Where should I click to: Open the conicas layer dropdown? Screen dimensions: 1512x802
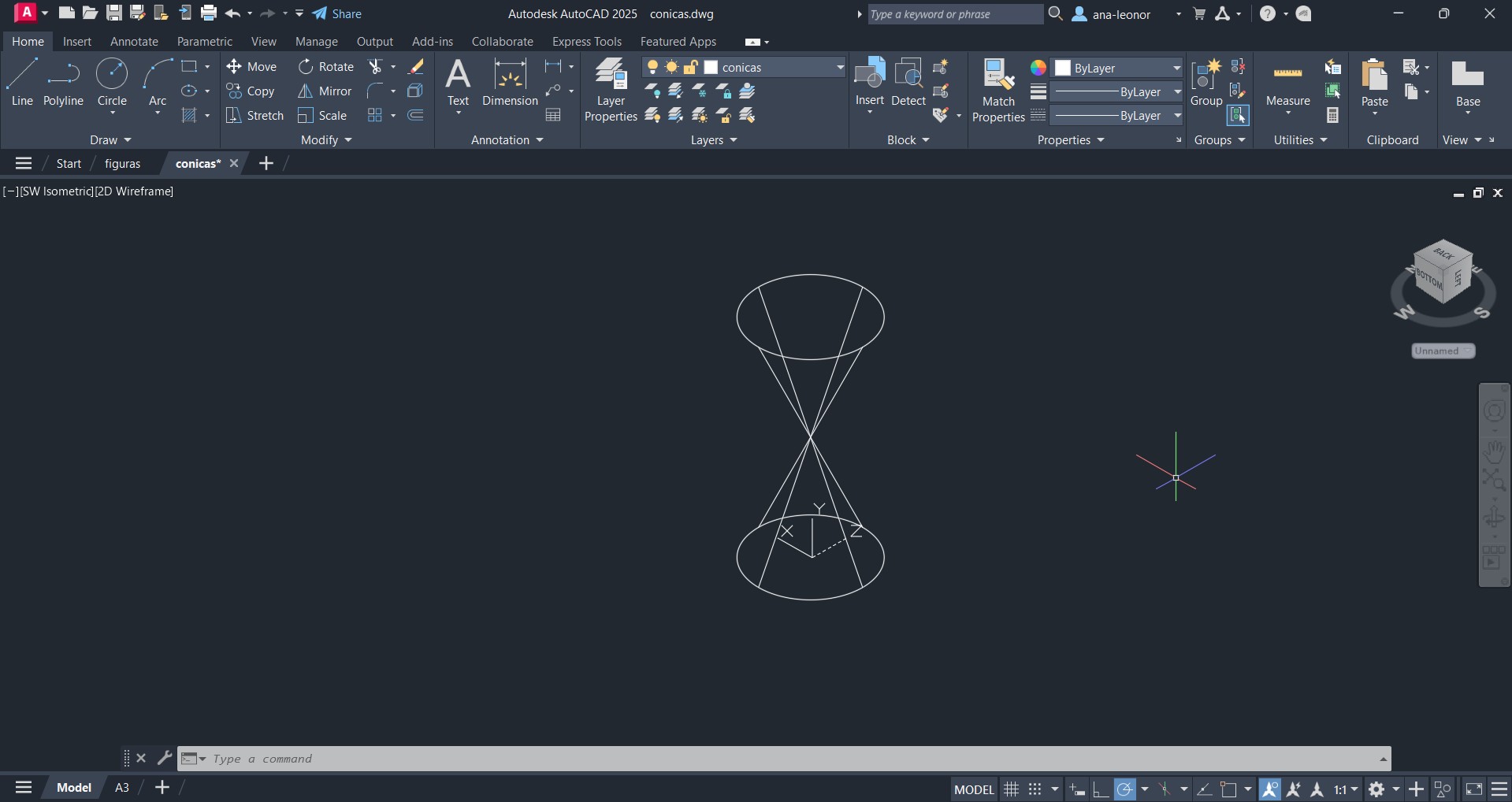(839, 68)
